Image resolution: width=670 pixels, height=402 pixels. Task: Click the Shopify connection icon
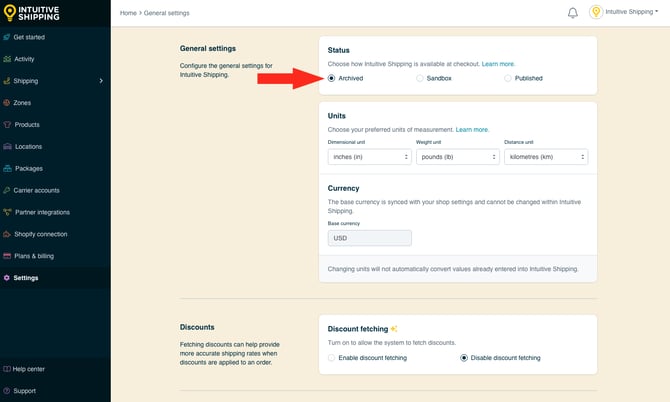click(7, 234)
